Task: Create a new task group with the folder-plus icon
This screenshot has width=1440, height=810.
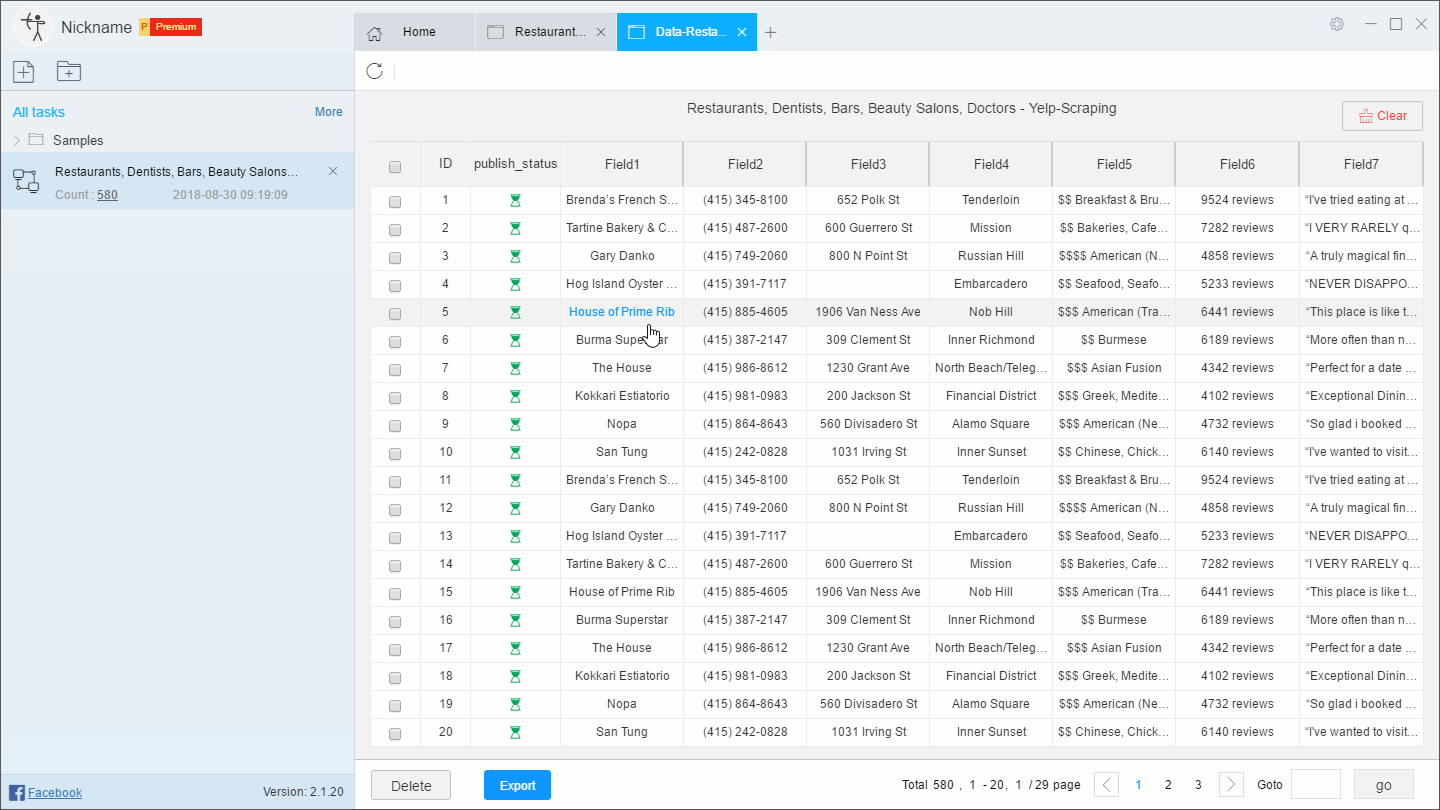Action: click(67, 71)
